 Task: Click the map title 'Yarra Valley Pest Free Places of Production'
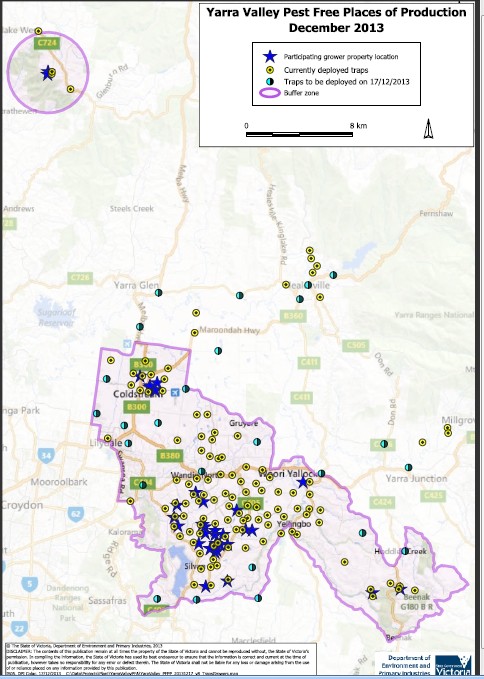(336, 12)
